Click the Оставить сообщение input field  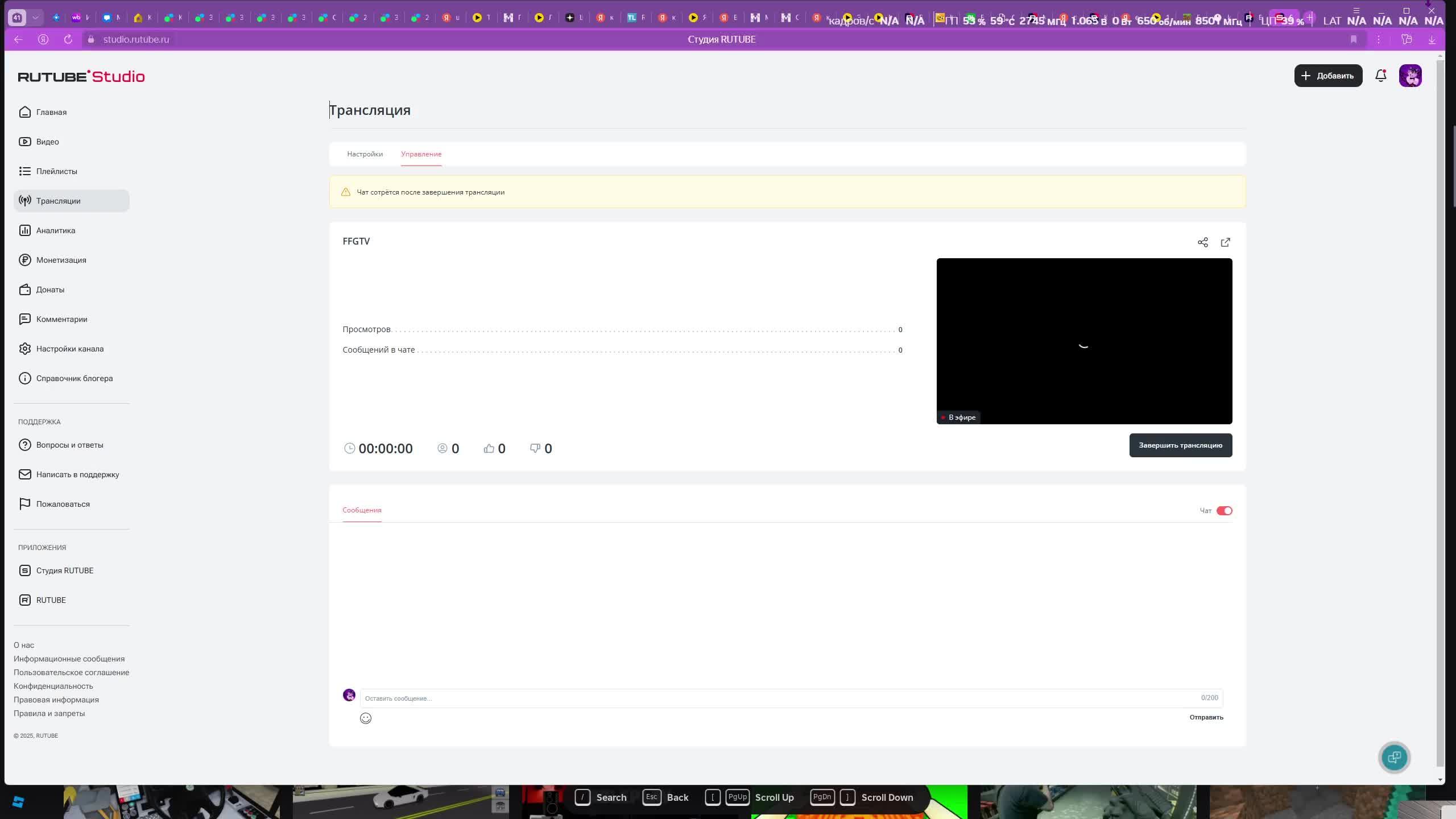click(x=791, y=698)
